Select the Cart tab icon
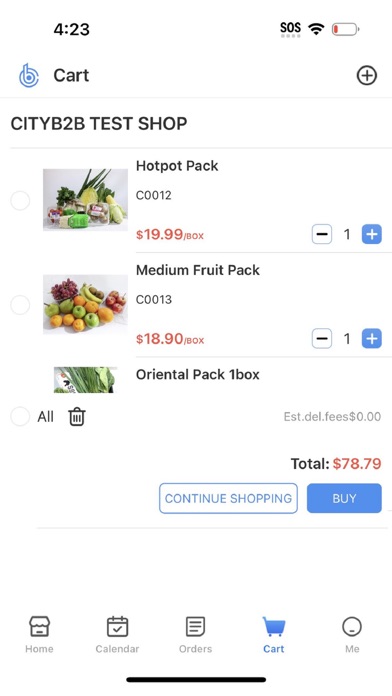The image size is (392, 696). pos(273,627)
